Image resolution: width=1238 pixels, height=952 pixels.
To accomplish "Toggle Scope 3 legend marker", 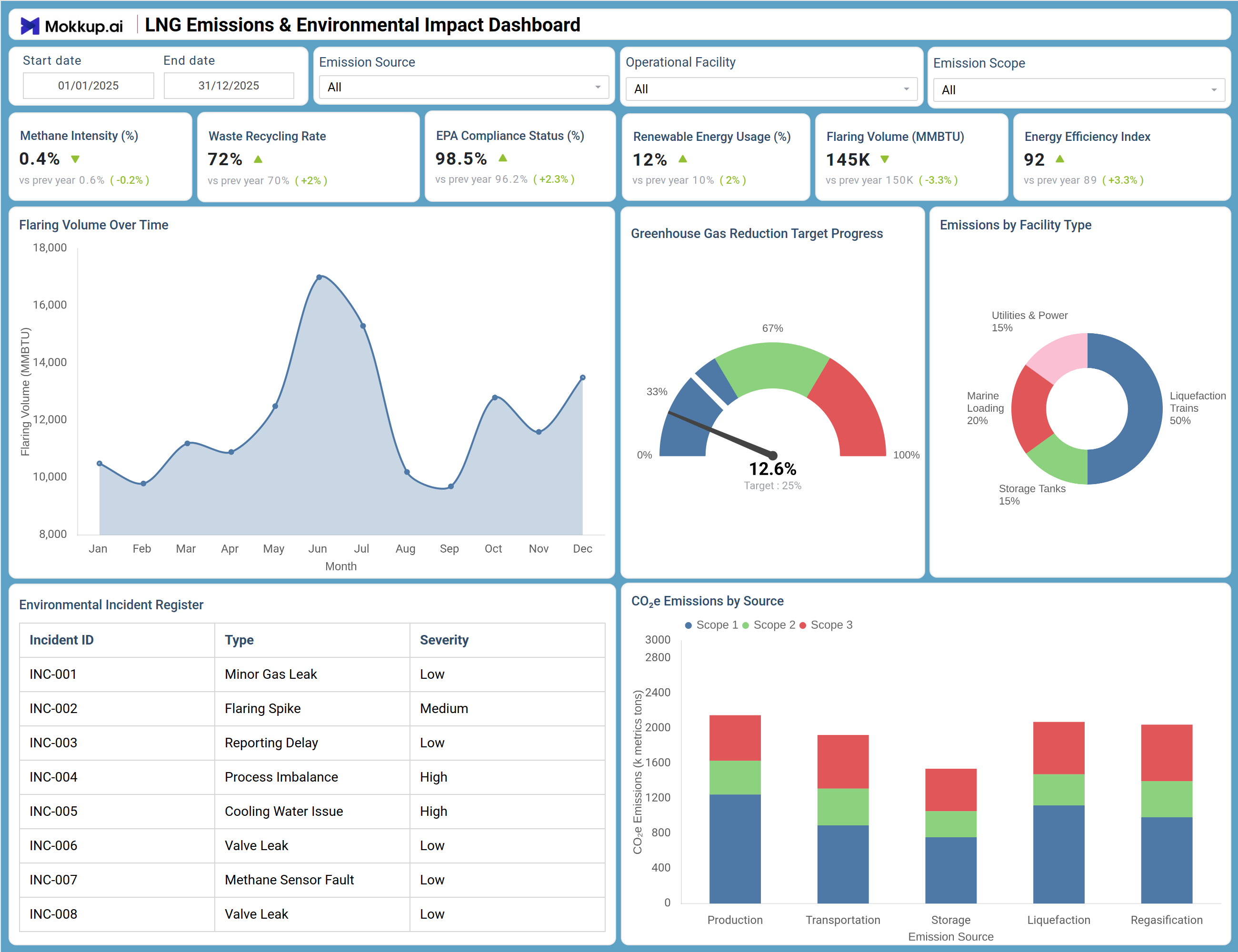I will click(x=803, y=625).
